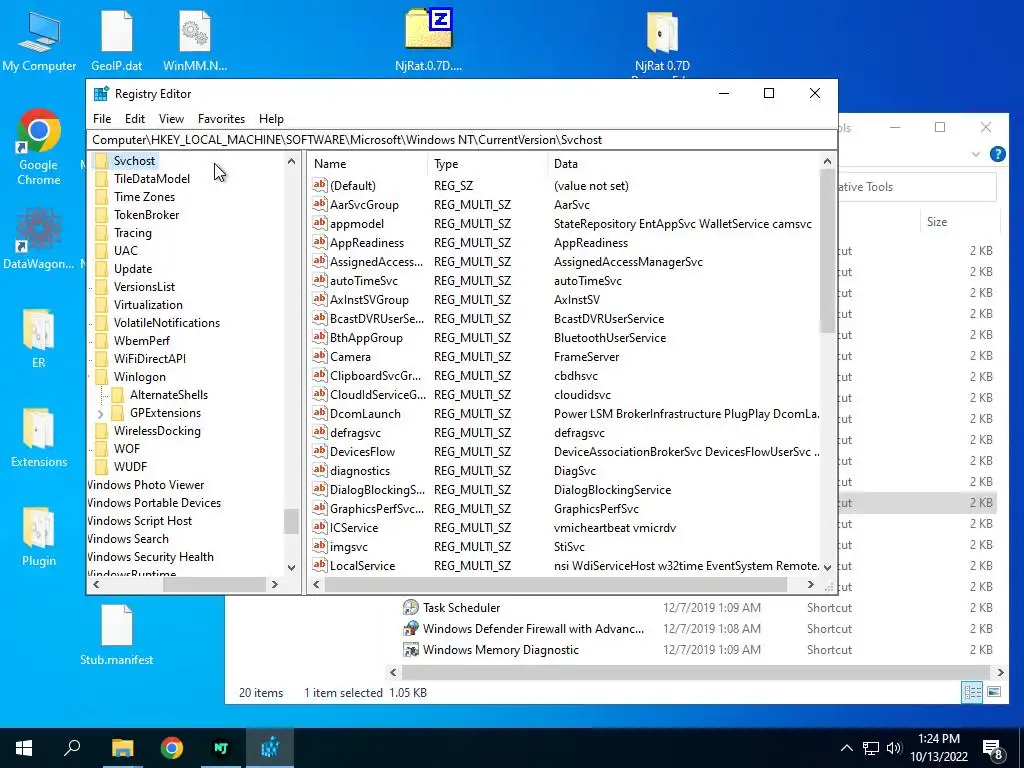Image resolution: width=1024 pixels, height=768 pixels.
Task: Click Explorer horizontal scroll right arrow
Action: pyautogui.click(x=1000, y=672)
